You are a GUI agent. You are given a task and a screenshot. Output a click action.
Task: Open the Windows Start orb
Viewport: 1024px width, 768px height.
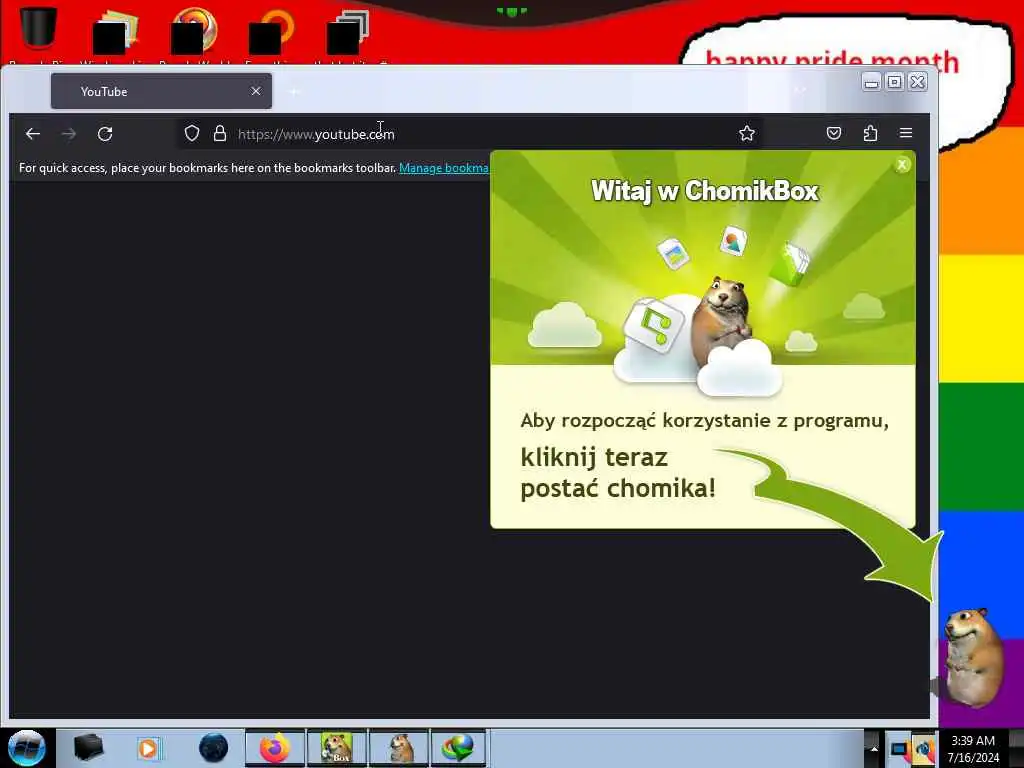click(x=26, y=748)
